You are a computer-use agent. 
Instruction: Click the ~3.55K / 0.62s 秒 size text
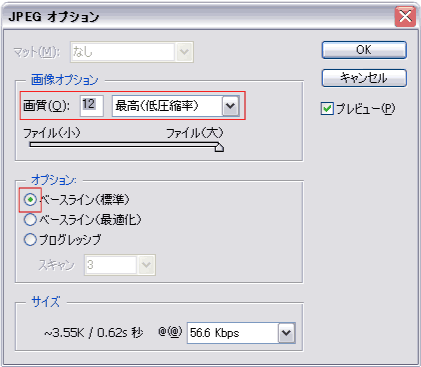(x=94, y=333)
